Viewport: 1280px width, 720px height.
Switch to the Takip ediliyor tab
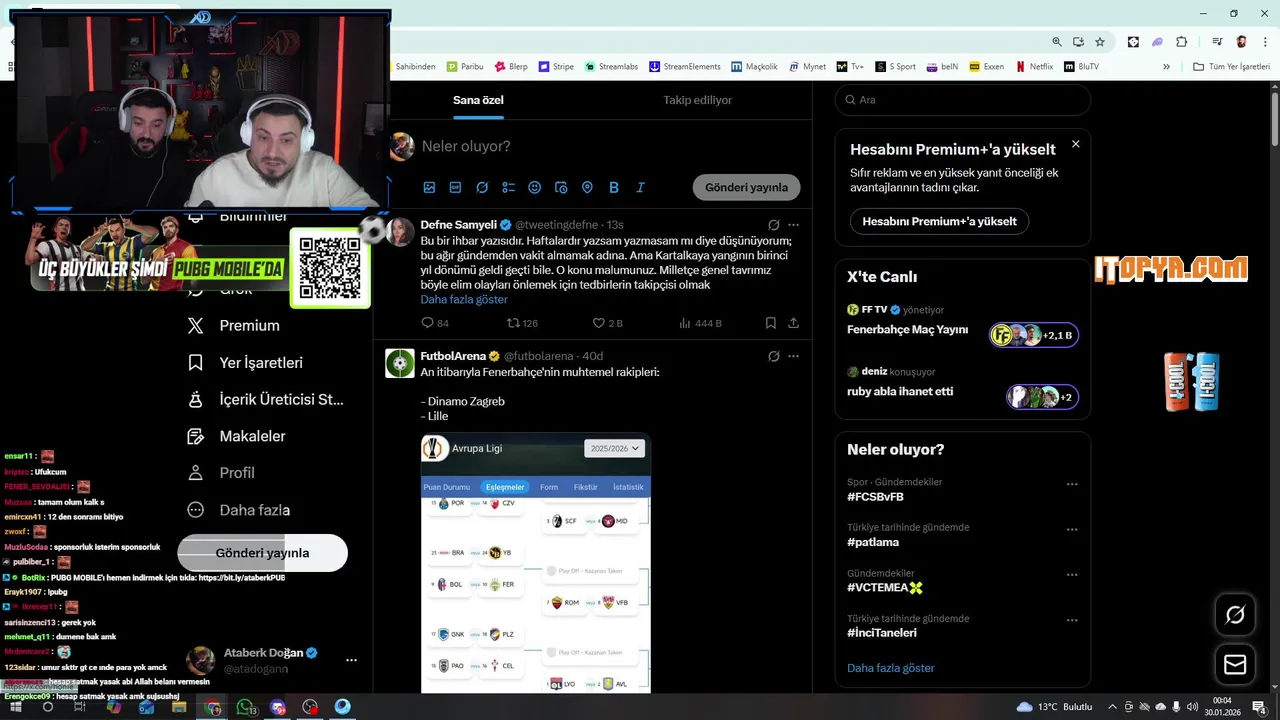(x=697, y=100)
